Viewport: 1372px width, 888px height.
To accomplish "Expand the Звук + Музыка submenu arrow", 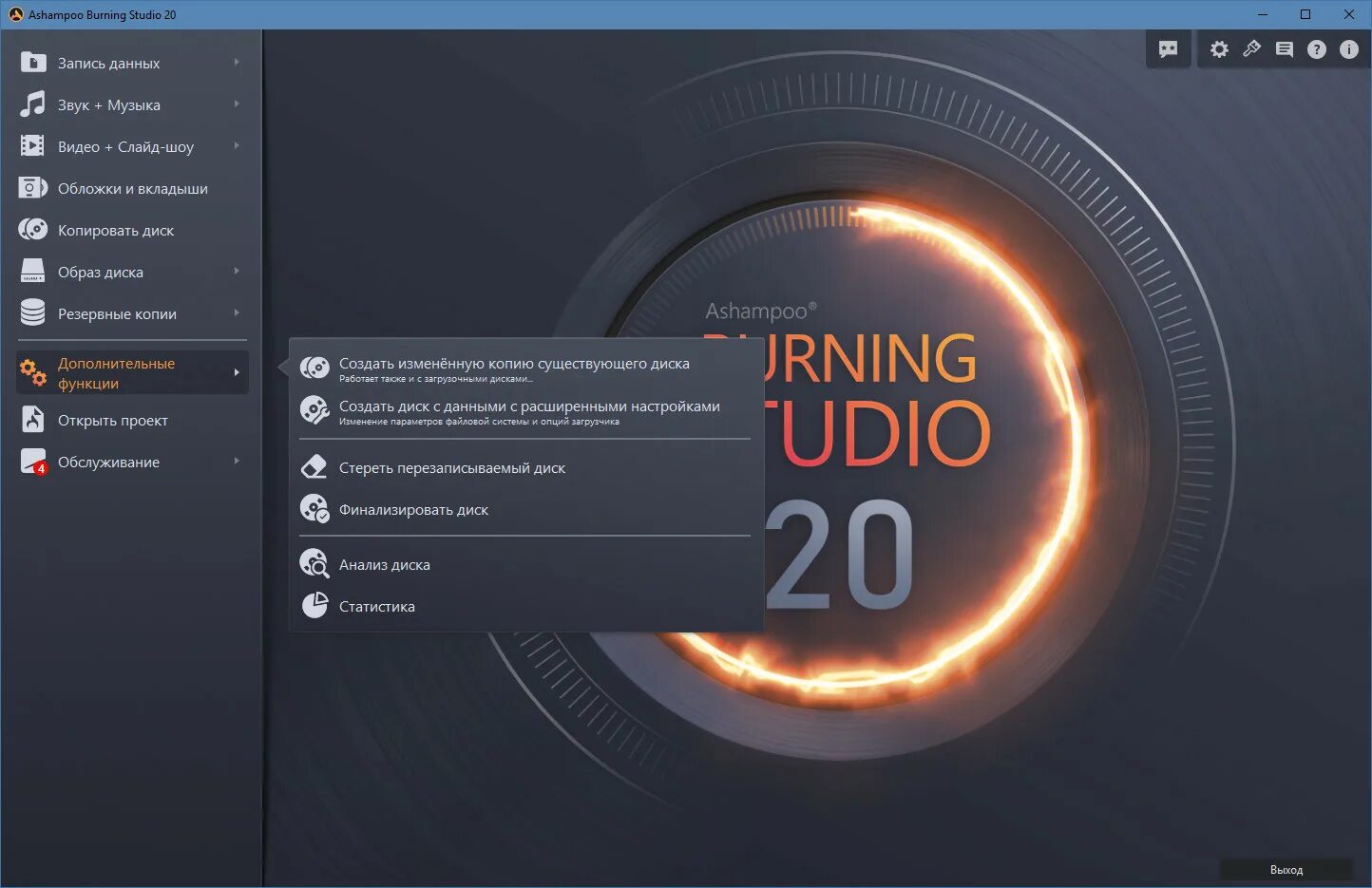I will click(x=237, y=104).
